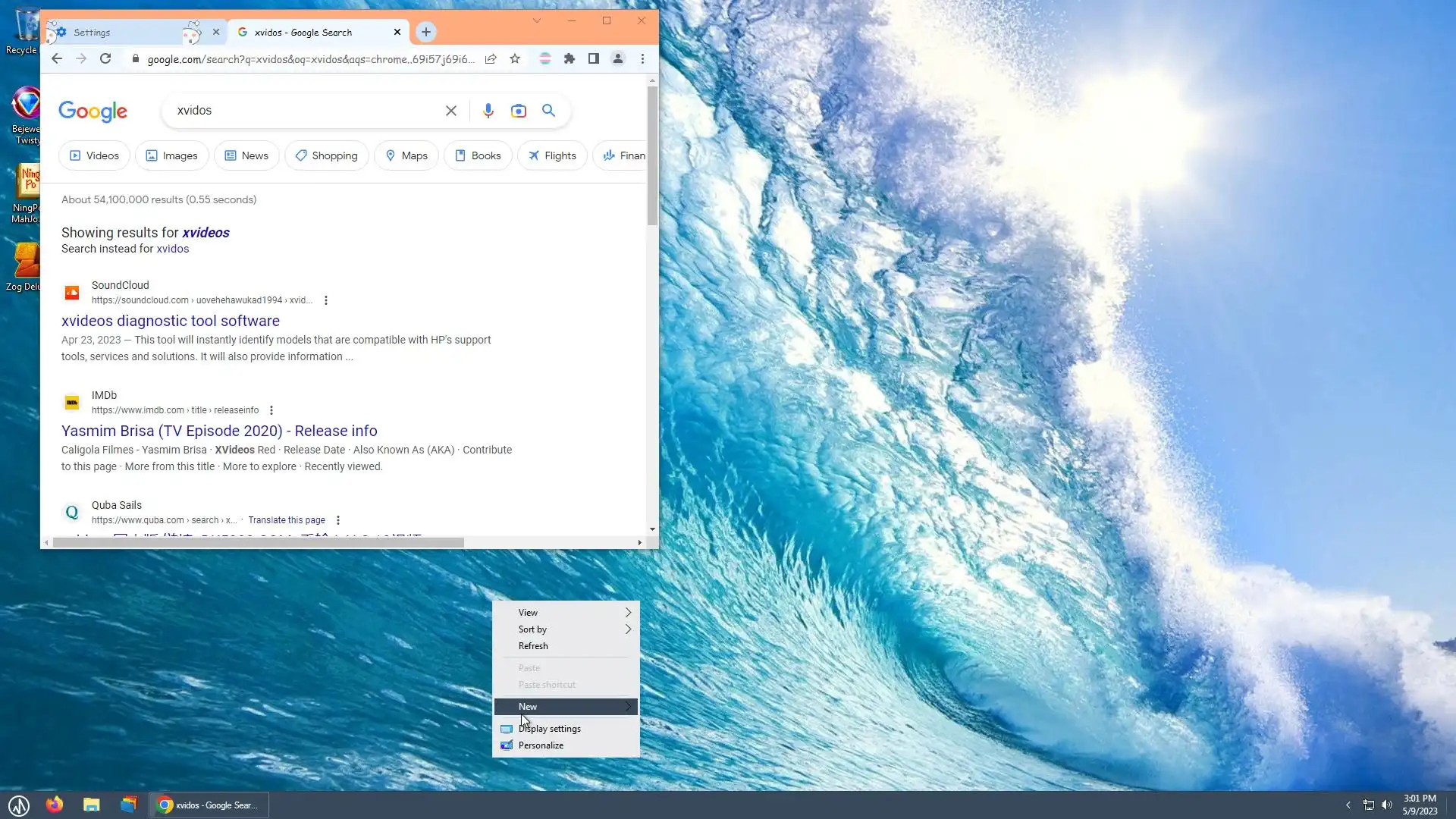The image size is (1456, 819).
Task: Expand the New submenu in context menu
Action: point(566,706)
